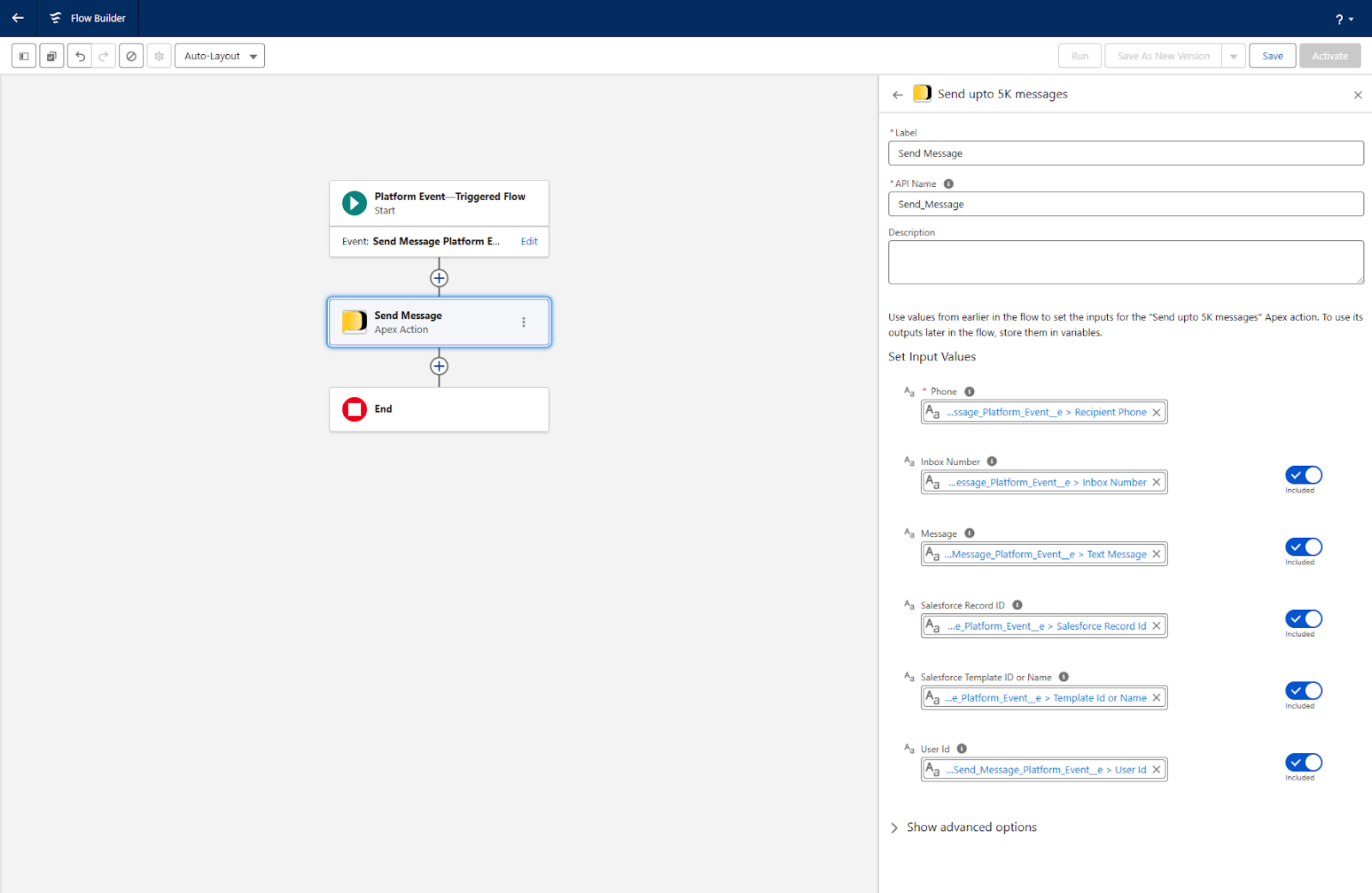Viewport: 1372px width, 893px height.
Task: Clear the Recipient Phone value
Action: coord(1156,413)
